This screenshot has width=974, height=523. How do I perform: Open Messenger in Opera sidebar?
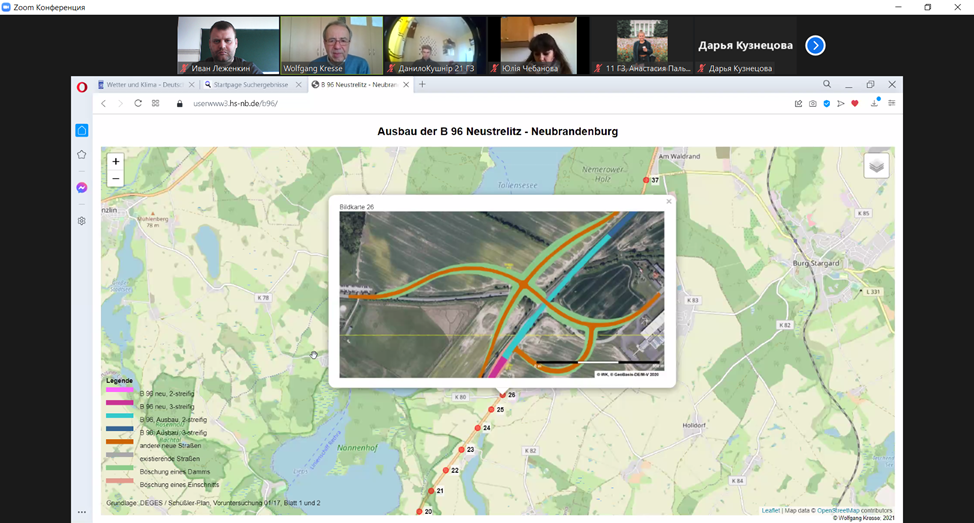click(81, 188)
